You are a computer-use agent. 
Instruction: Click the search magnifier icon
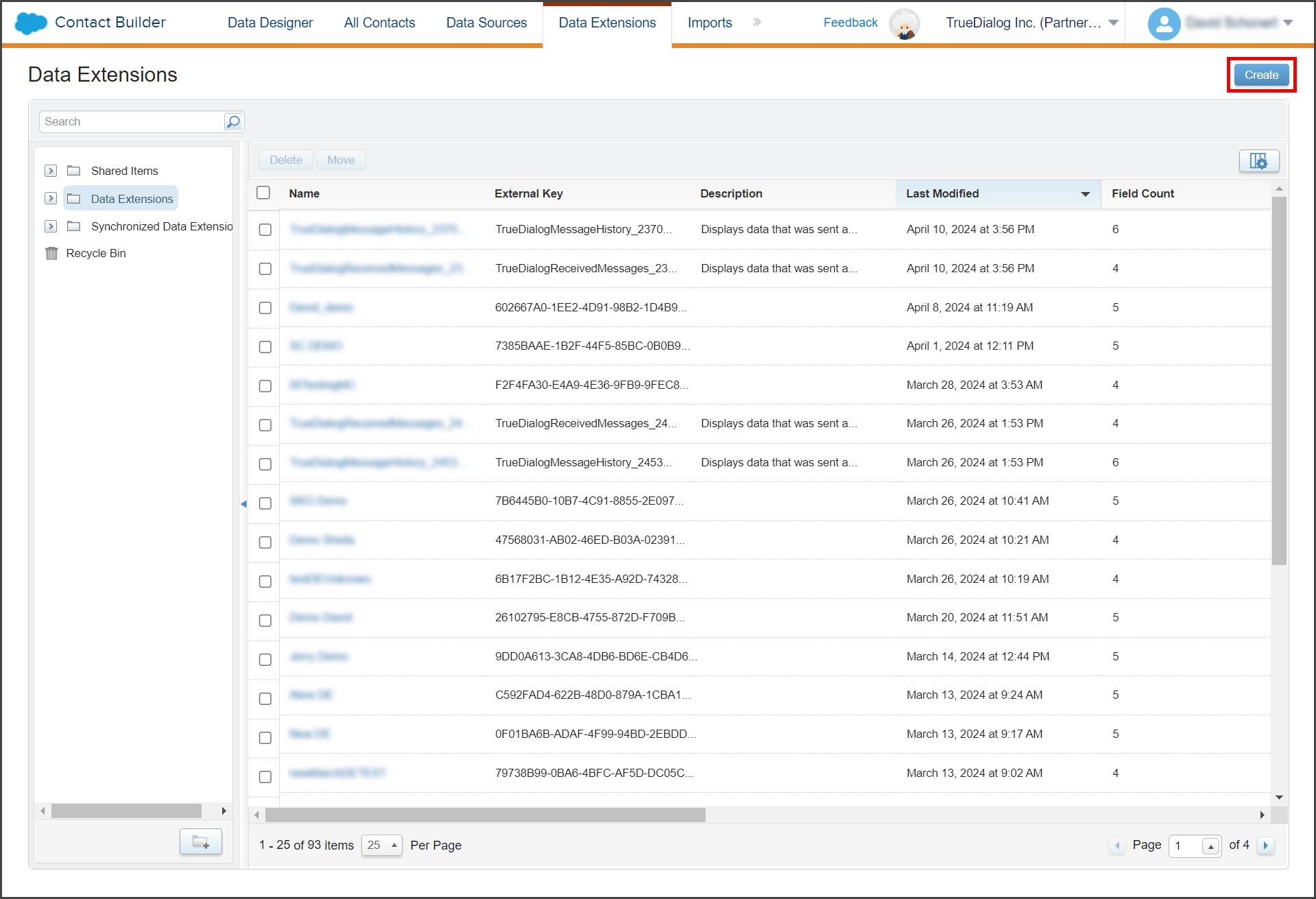(x=233, y=121)
